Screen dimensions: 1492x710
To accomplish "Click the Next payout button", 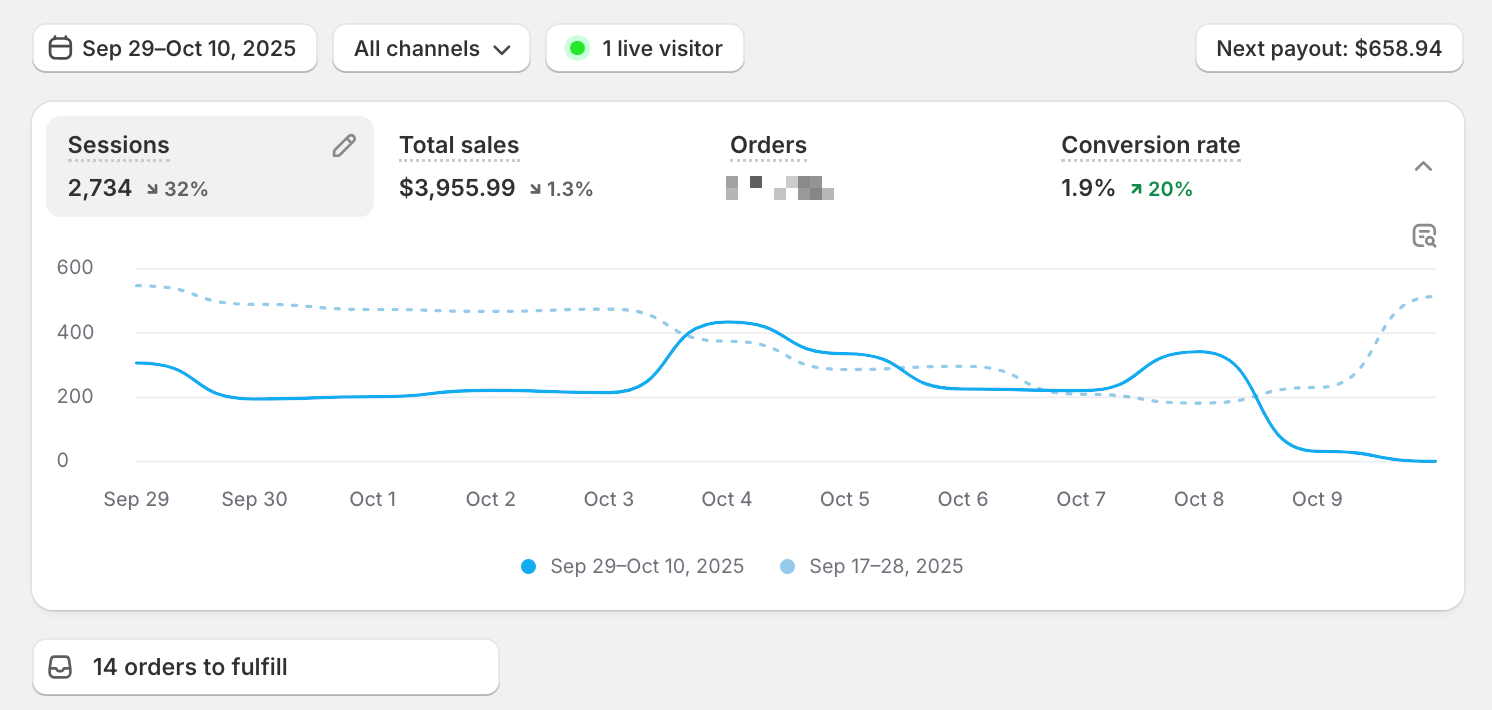I will click(1329, 48).
